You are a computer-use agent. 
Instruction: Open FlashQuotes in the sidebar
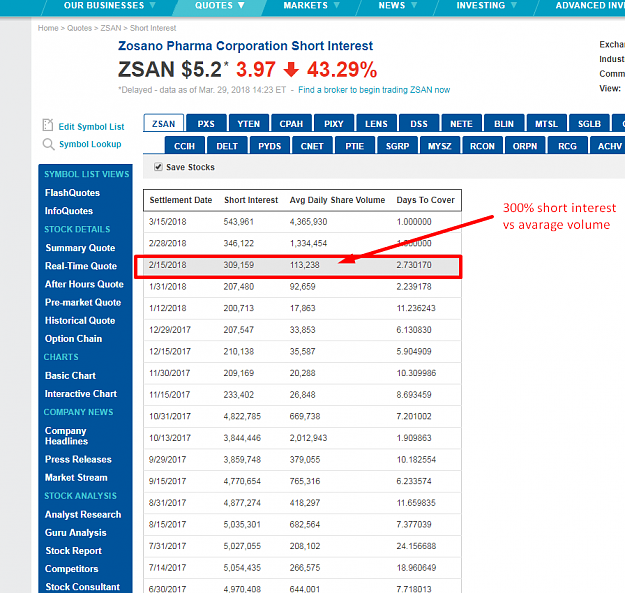(72, 193)
